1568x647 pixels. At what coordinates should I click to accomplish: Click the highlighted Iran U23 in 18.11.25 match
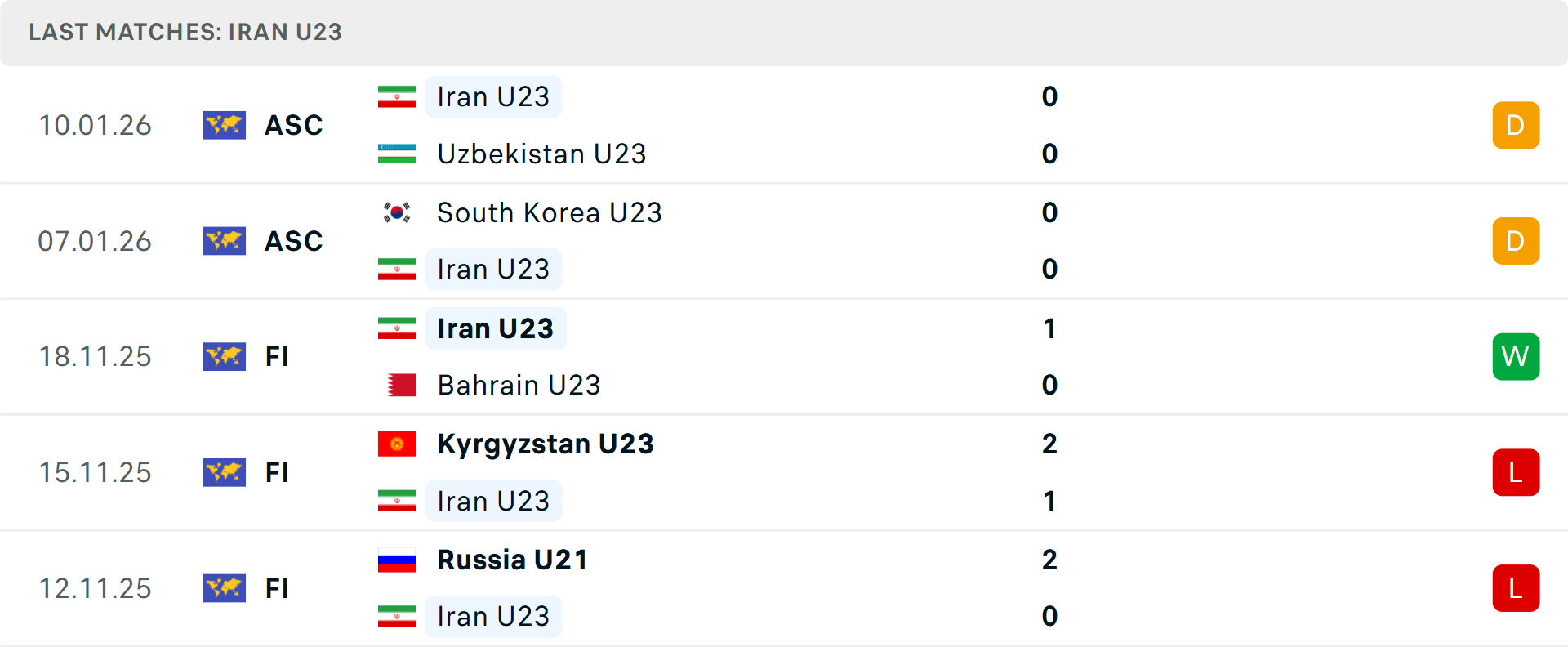(x=495, y=328)
